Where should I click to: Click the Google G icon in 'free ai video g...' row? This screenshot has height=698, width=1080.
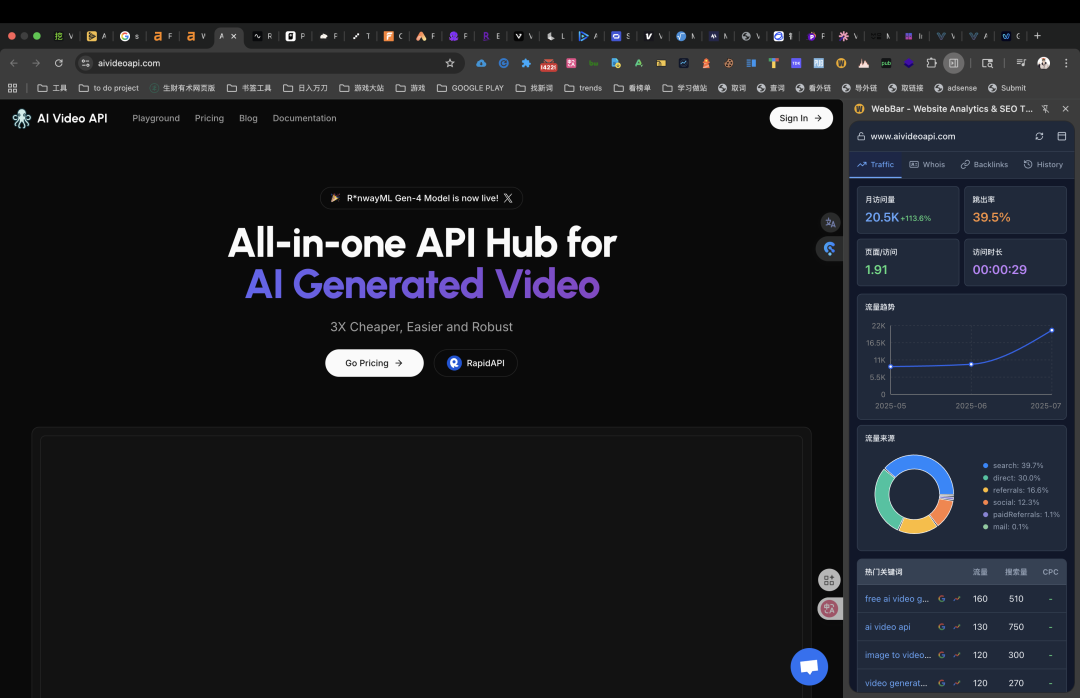[941, 599]
